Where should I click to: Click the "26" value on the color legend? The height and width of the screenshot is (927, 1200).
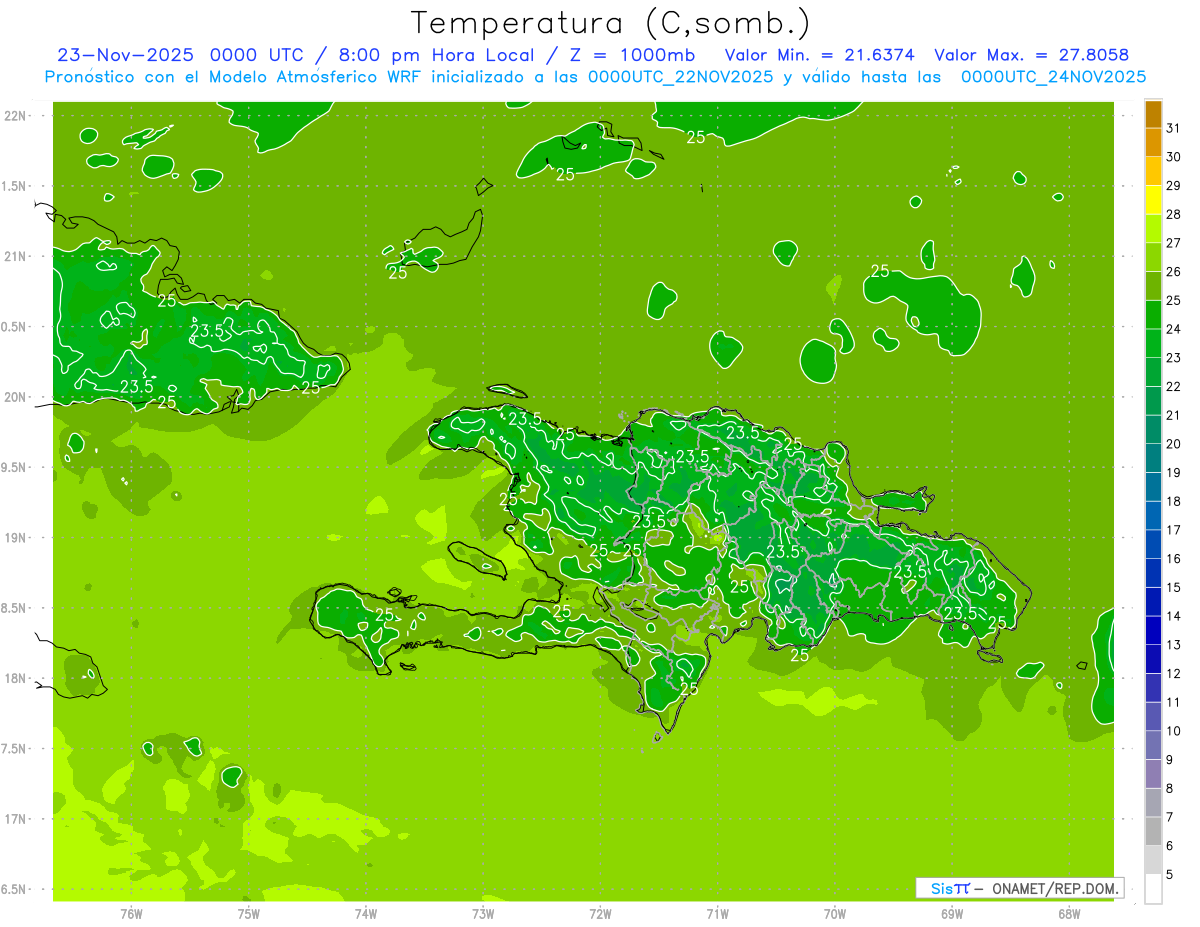click(x=1173, y=271)
